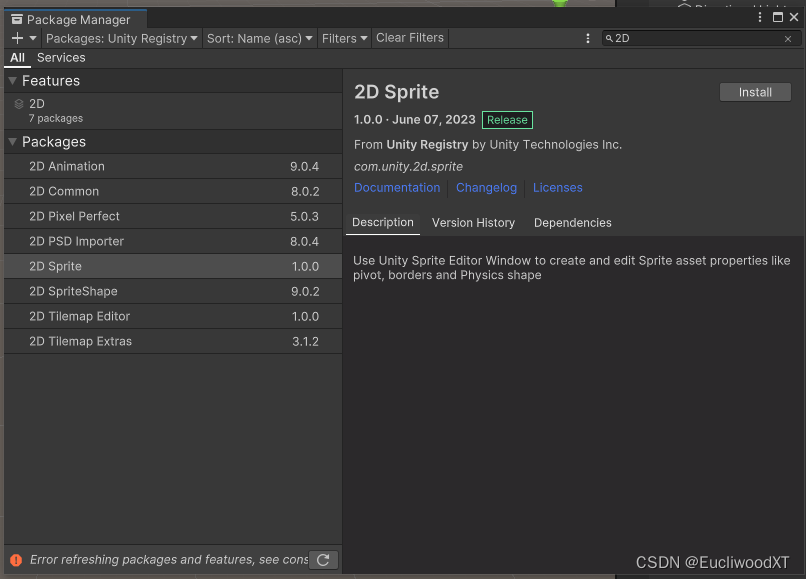Open the Changelog link
The image size is (806, 579).
pyautogui.click(x=486, y=188)
